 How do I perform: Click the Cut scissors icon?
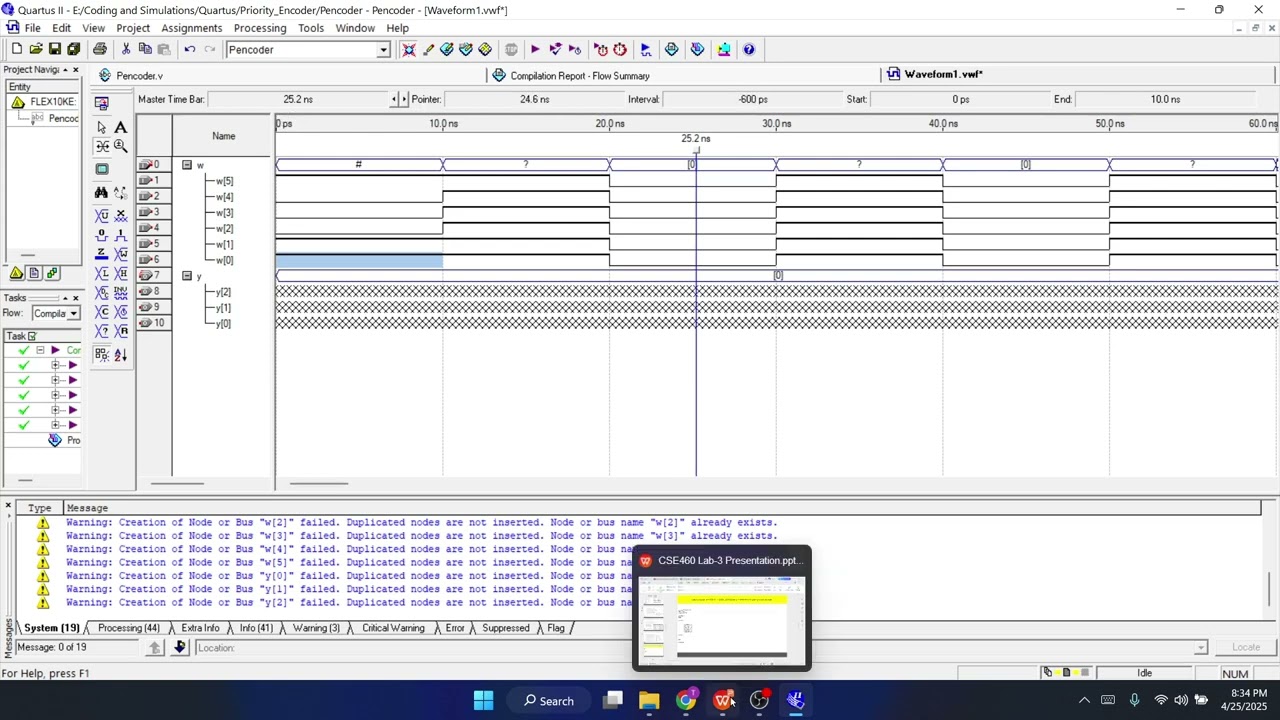[126, 49]
